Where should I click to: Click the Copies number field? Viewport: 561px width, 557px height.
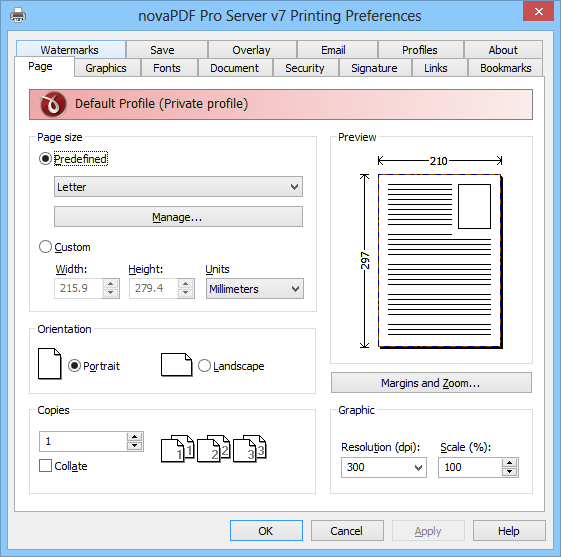click(83, 441)
